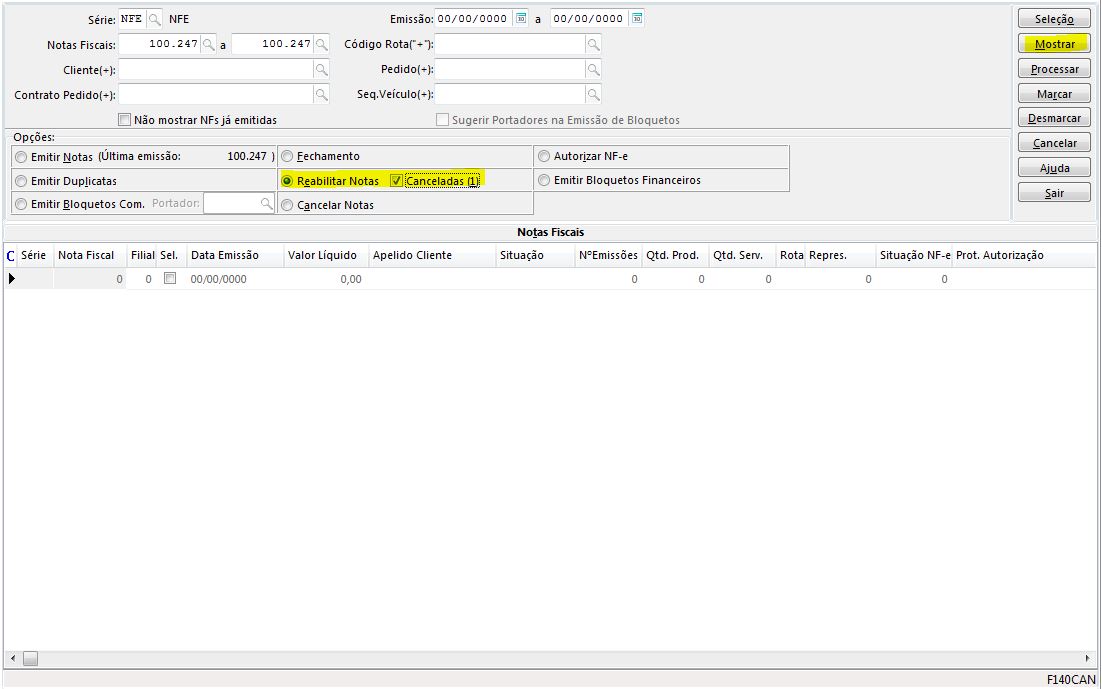
Task: Click first Notas Fiscais number field
Action: point(160,44)
